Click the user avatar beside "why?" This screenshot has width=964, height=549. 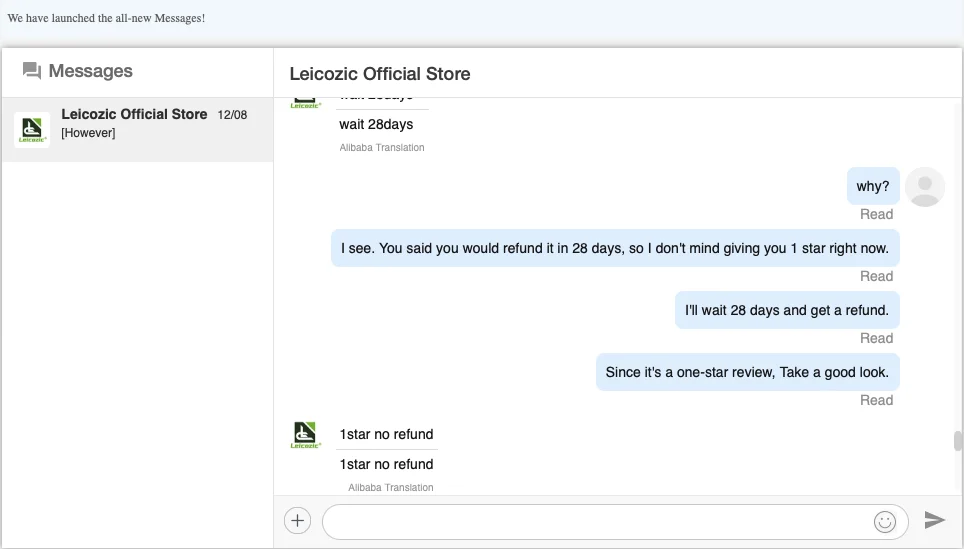coord(925,187)
